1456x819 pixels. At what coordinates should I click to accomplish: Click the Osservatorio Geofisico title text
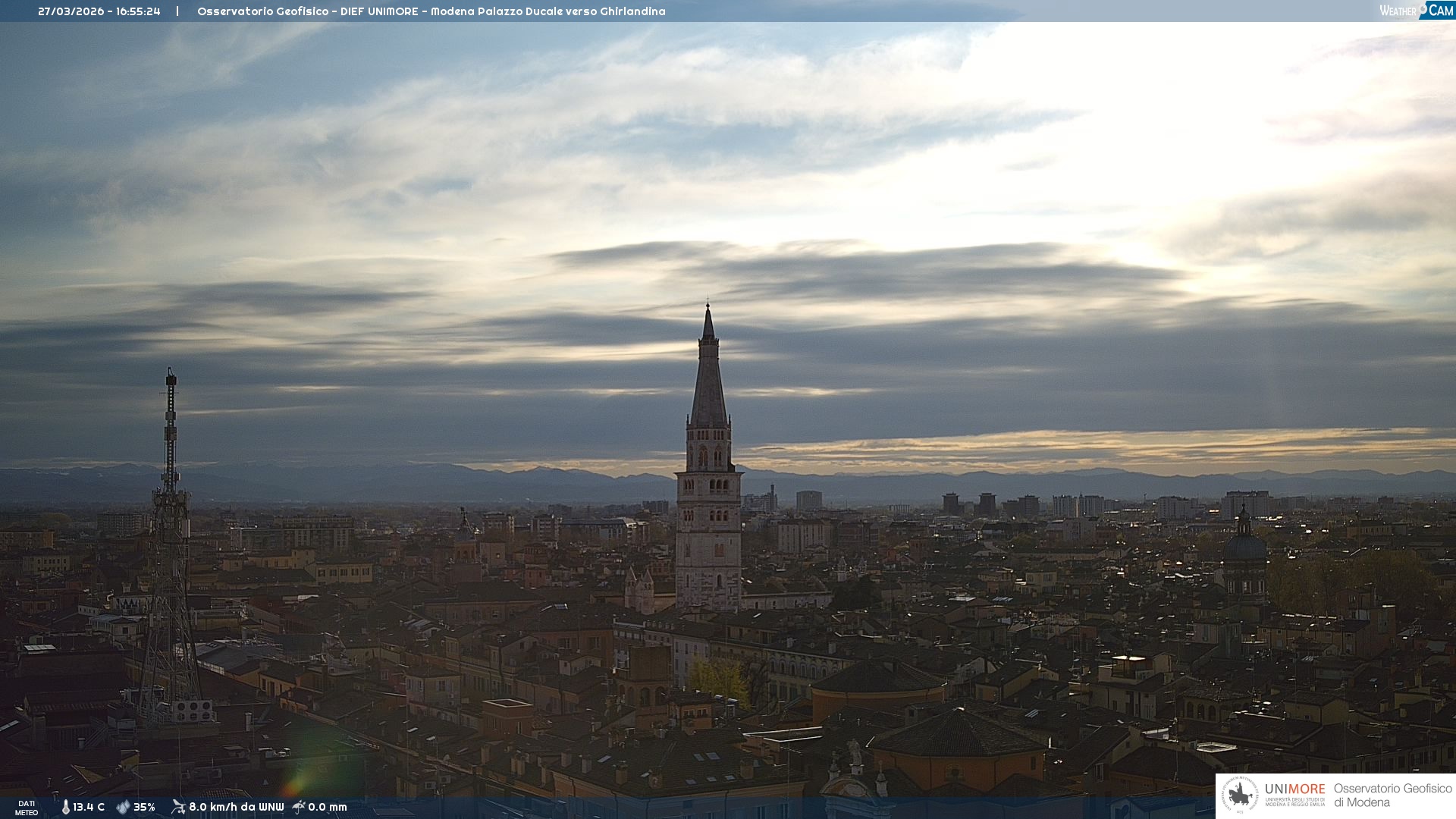tap(262, 11)
